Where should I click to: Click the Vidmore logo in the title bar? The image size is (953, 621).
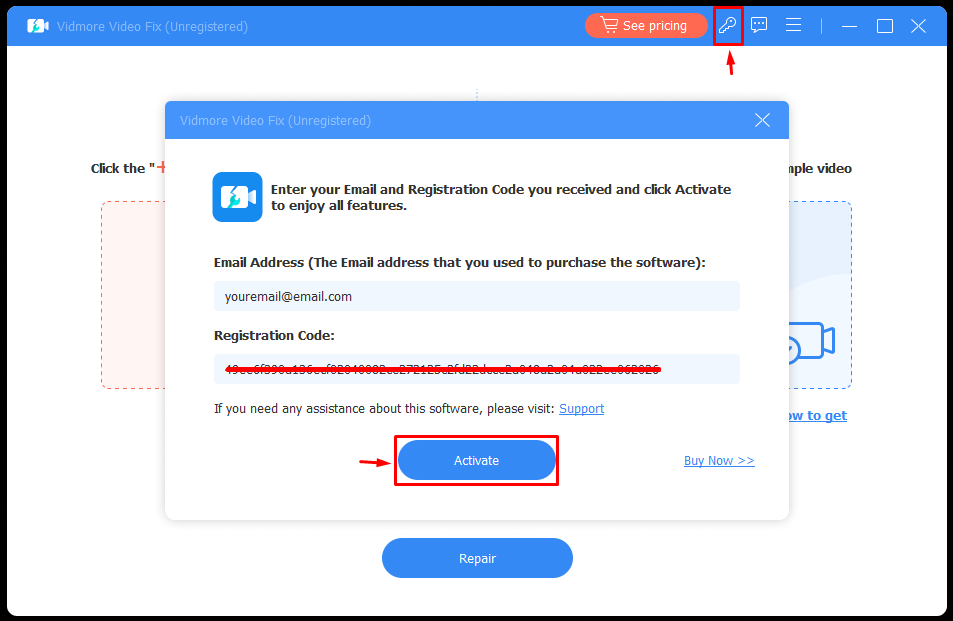click(38, 26)
